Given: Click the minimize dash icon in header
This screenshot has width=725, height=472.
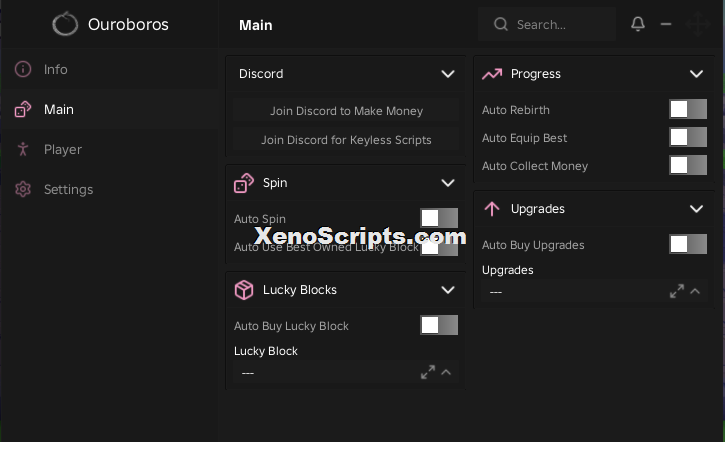Looking at the screenshot, I should point(666,24).
